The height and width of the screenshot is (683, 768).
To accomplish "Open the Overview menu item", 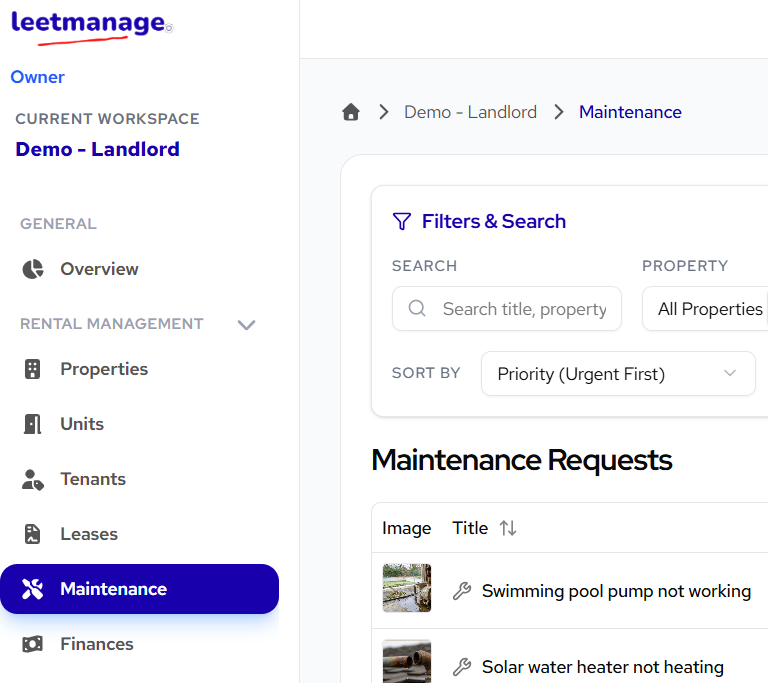I will click(x=99, y=269).
